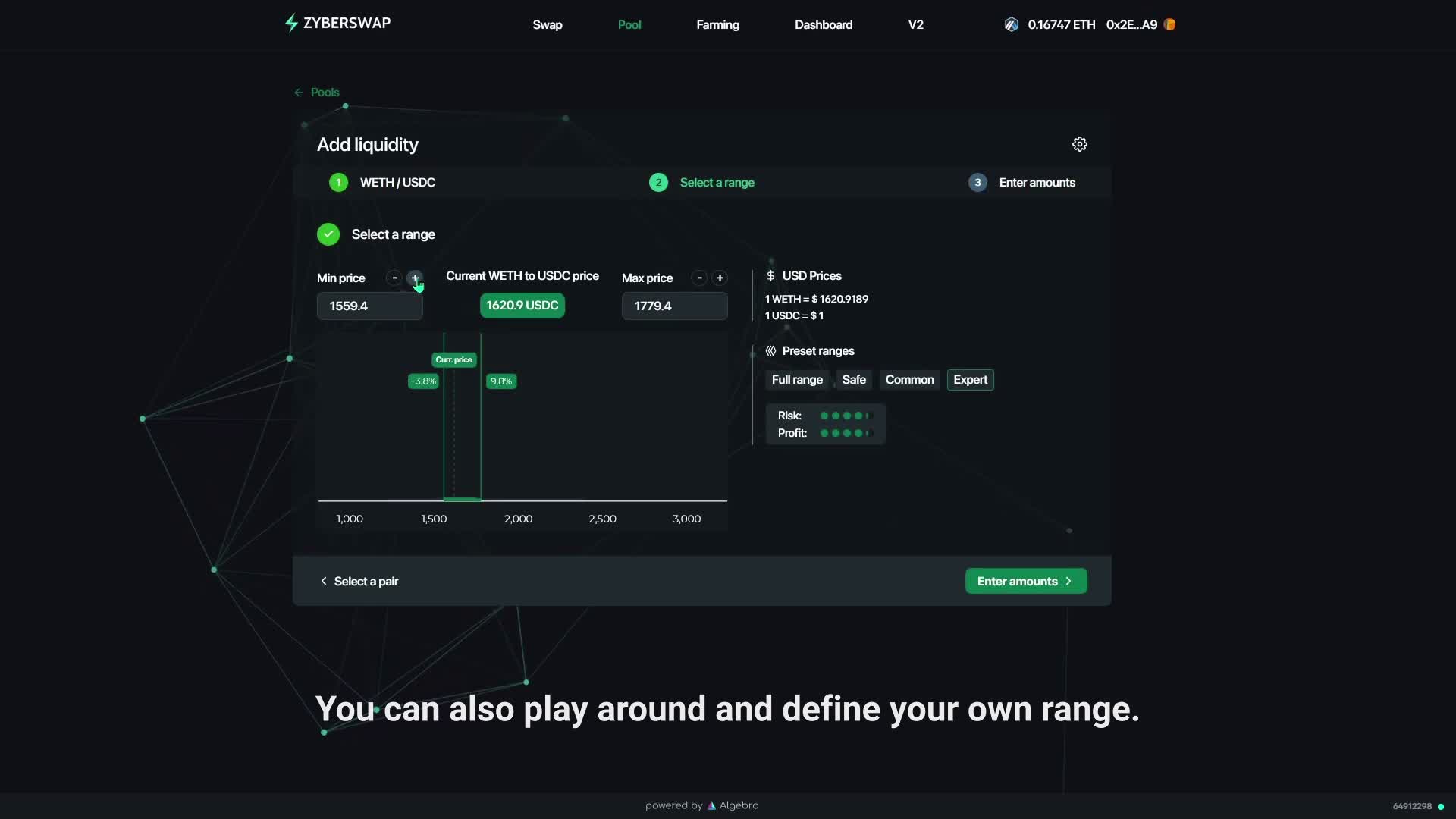Open the Swap navigation tab

[x=547, y=25]
